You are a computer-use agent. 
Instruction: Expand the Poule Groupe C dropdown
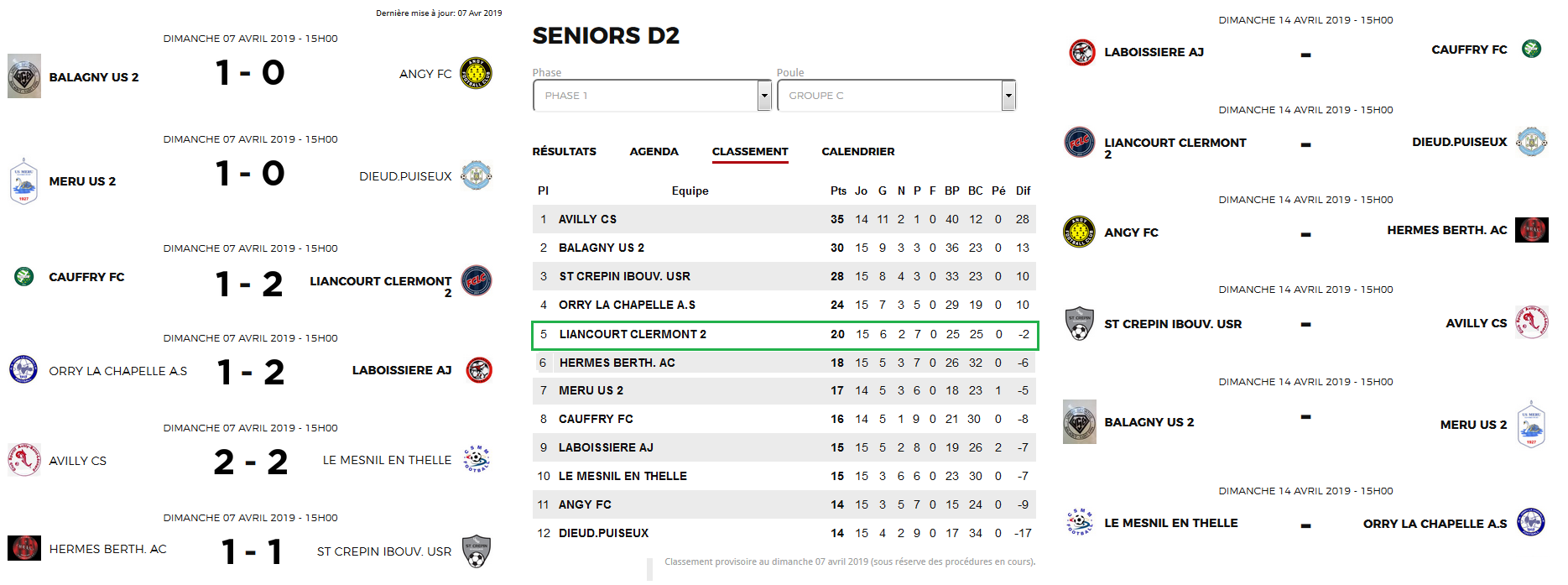coord(1008,96)
